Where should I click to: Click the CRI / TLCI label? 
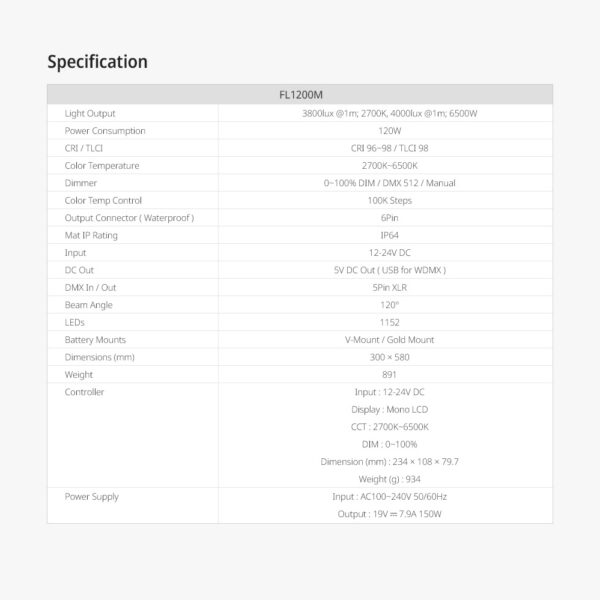83,148
